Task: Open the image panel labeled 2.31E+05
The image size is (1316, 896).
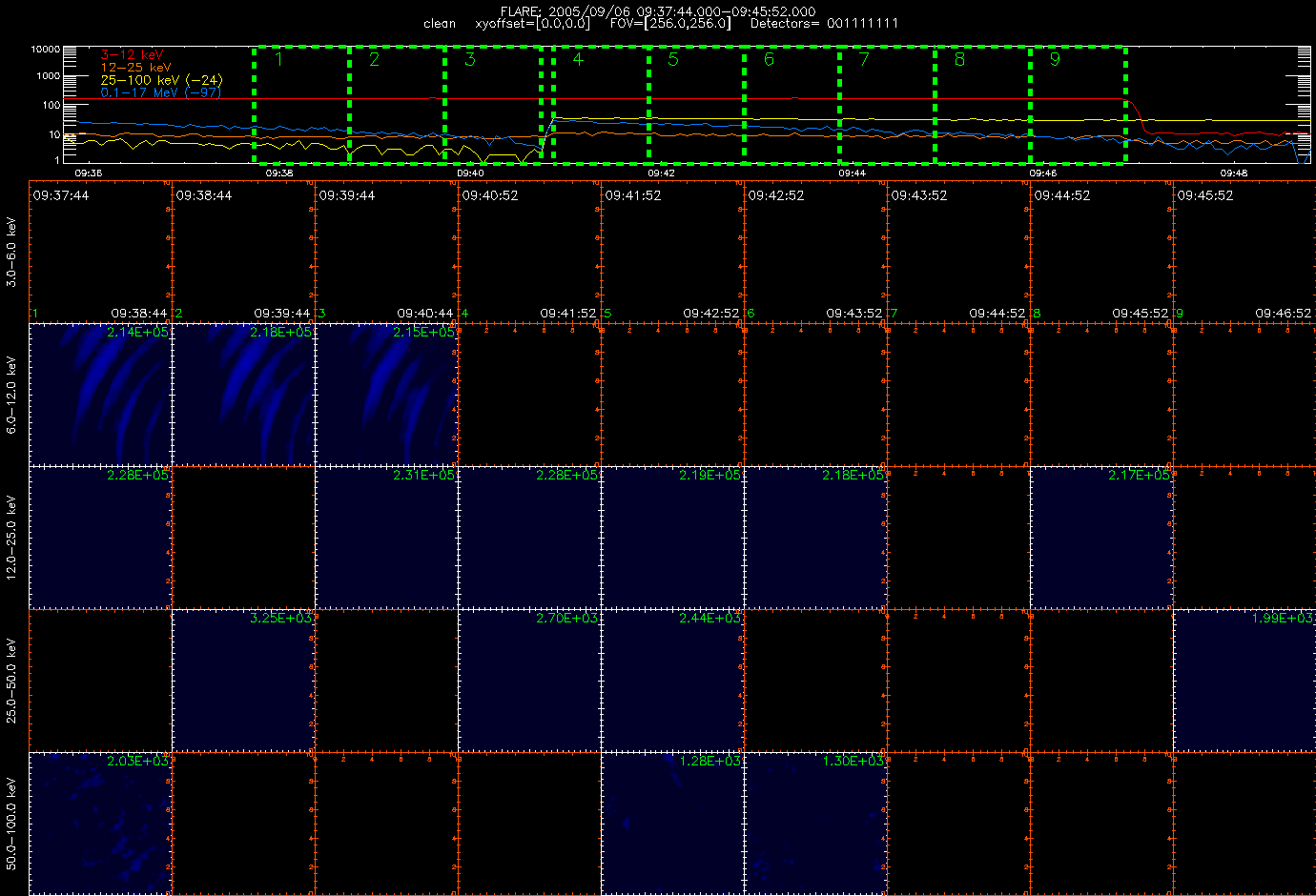Action: (x=386, y=538)
